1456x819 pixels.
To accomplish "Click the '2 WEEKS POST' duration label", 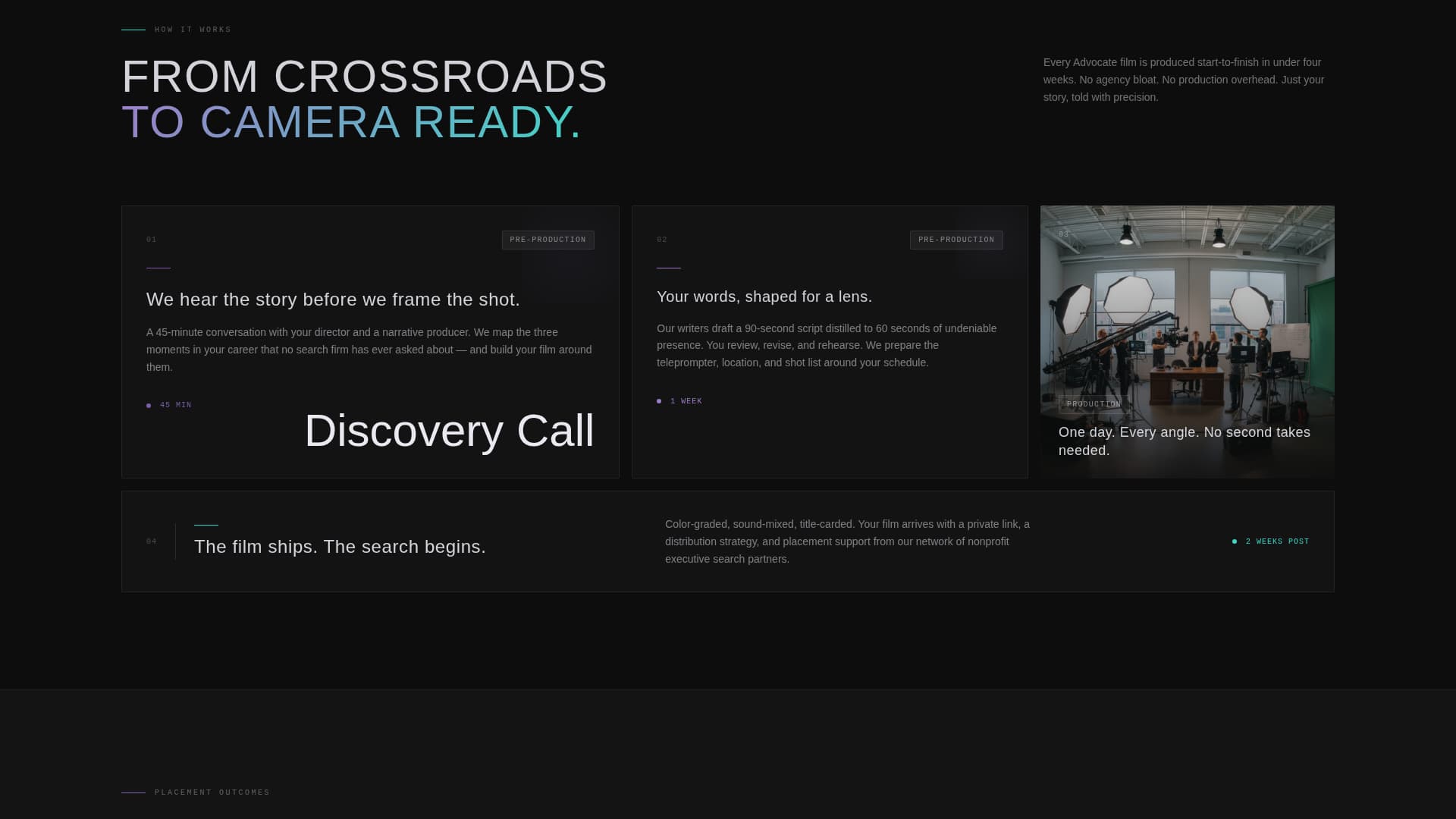I will 1277,541.
